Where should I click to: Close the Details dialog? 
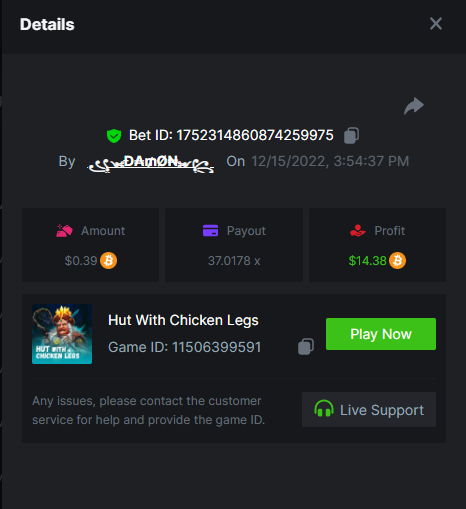[x=436, y=24]
